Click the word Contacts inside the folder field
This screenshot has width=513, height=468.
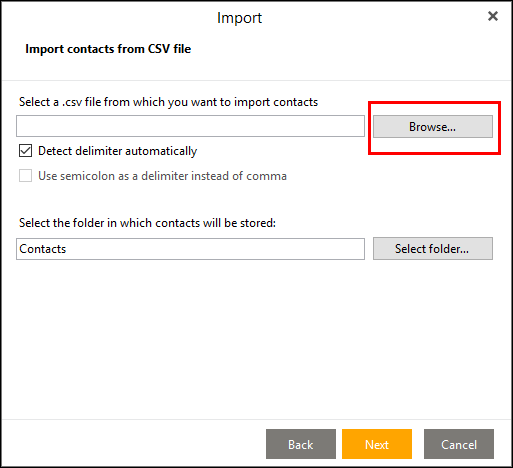coord(43,249)
